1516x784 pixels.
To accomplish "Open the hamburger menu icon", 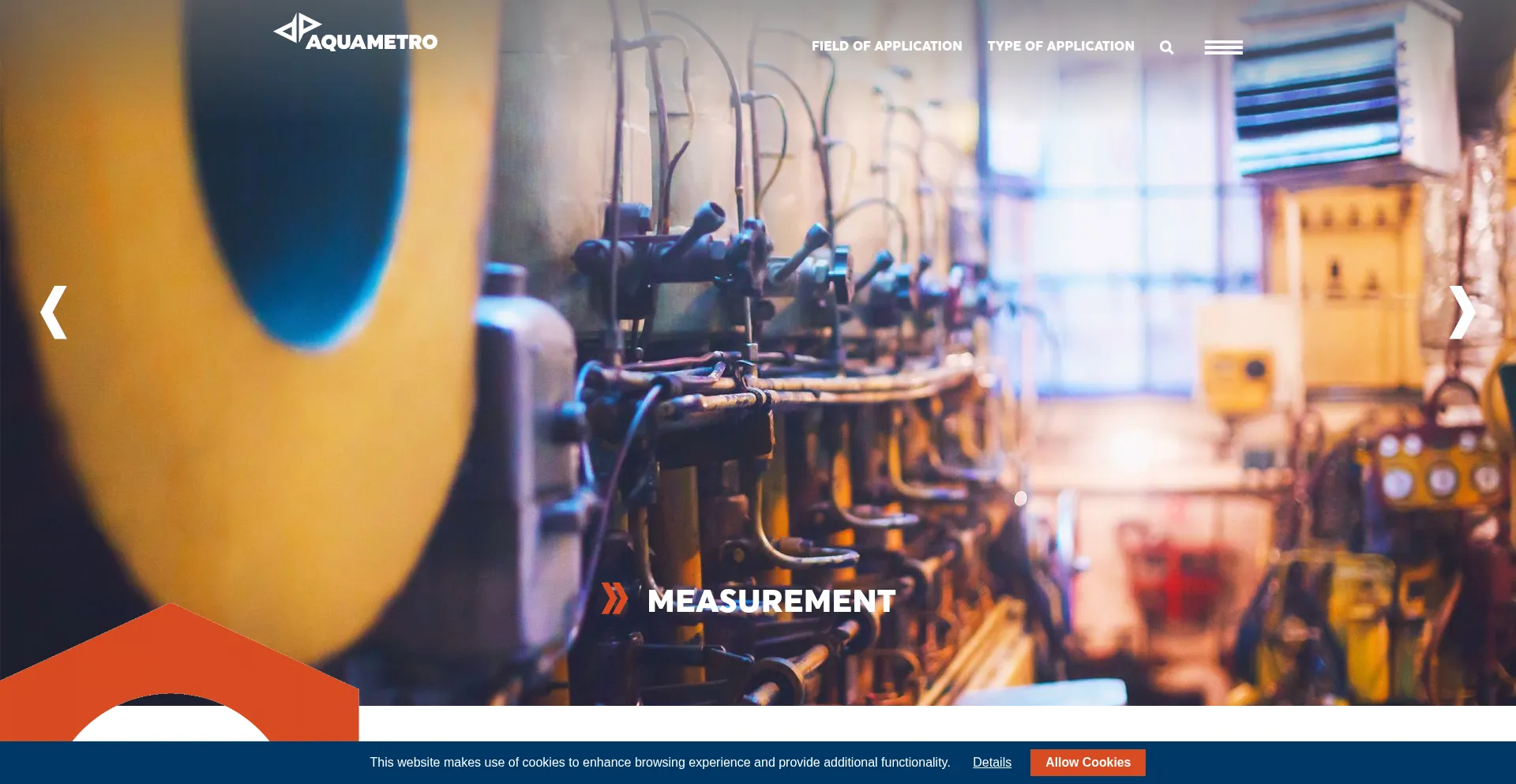I will [x=1223, y=47].
